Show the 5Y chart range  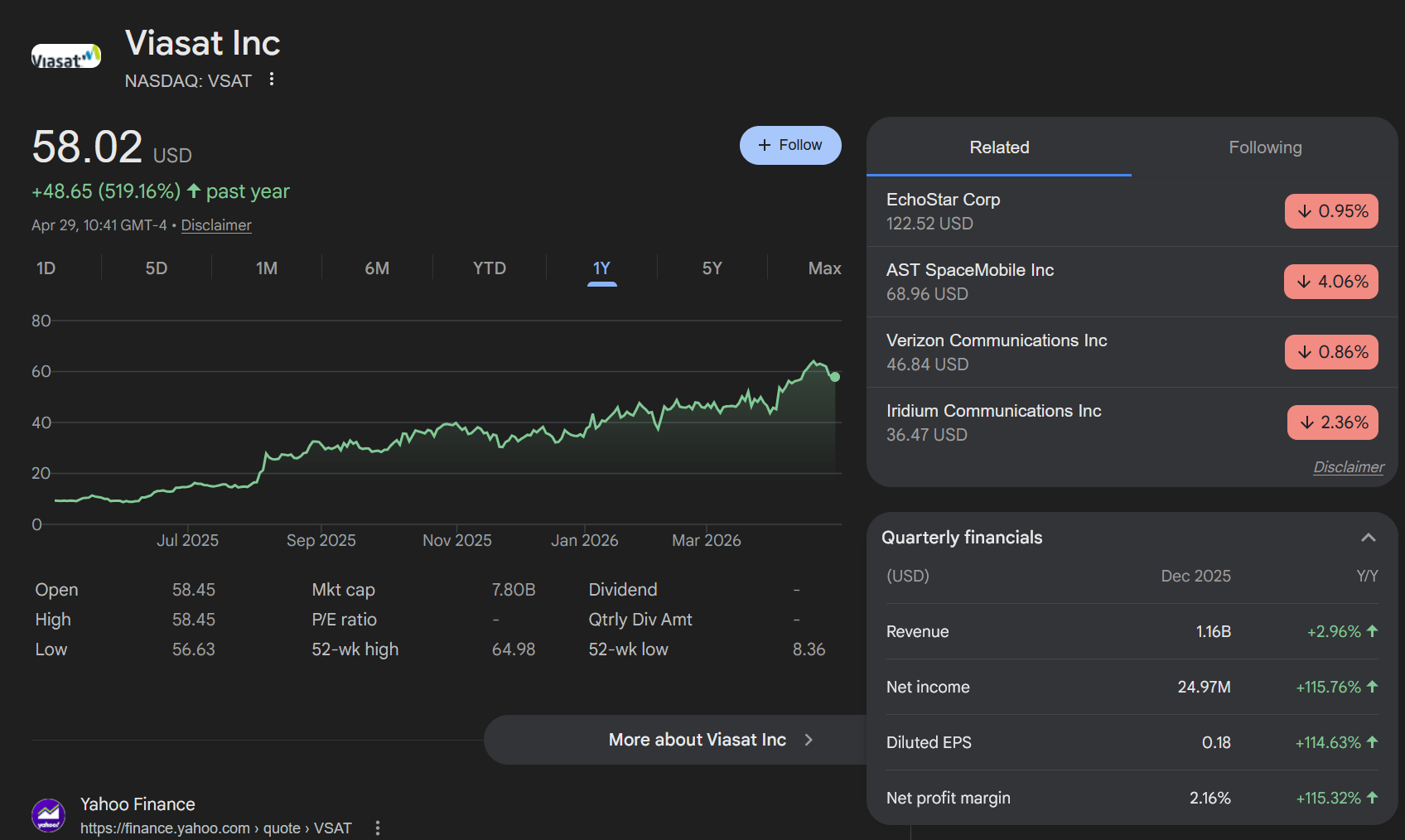click(x=712, y=268)
